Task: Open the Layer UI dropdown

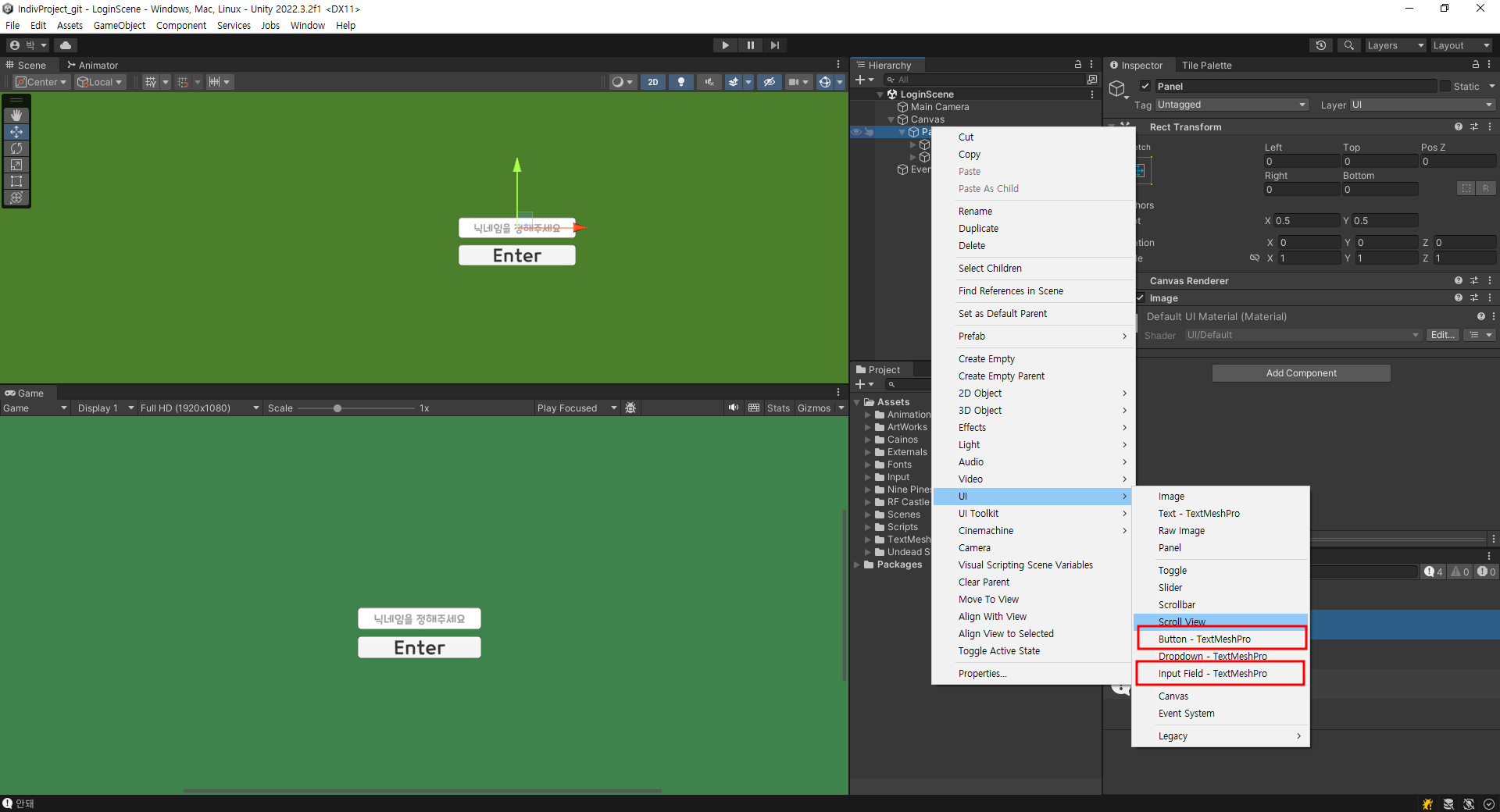Action: 1422,105
